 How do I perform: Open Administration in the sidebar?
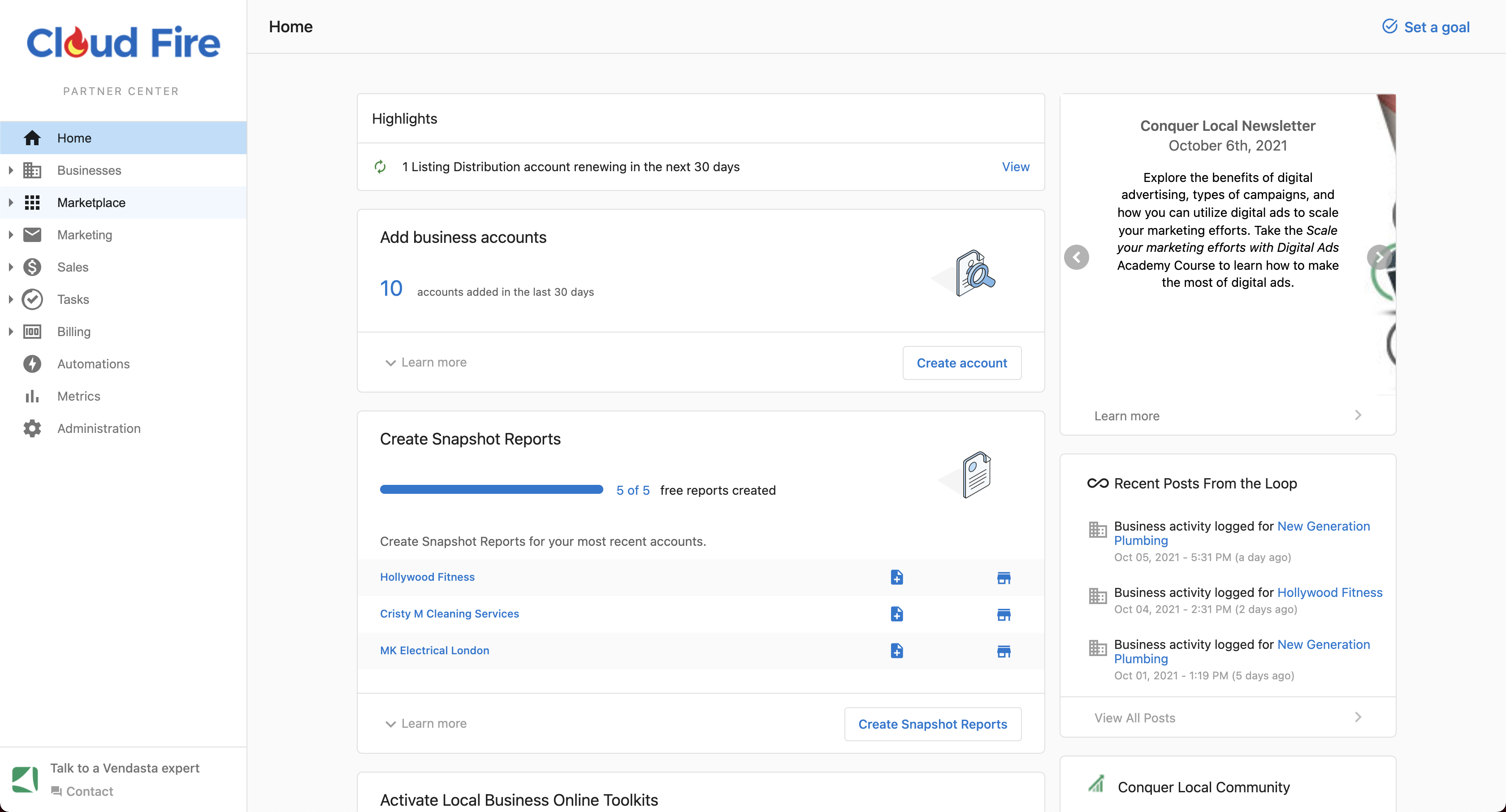[x=123, y=428]
